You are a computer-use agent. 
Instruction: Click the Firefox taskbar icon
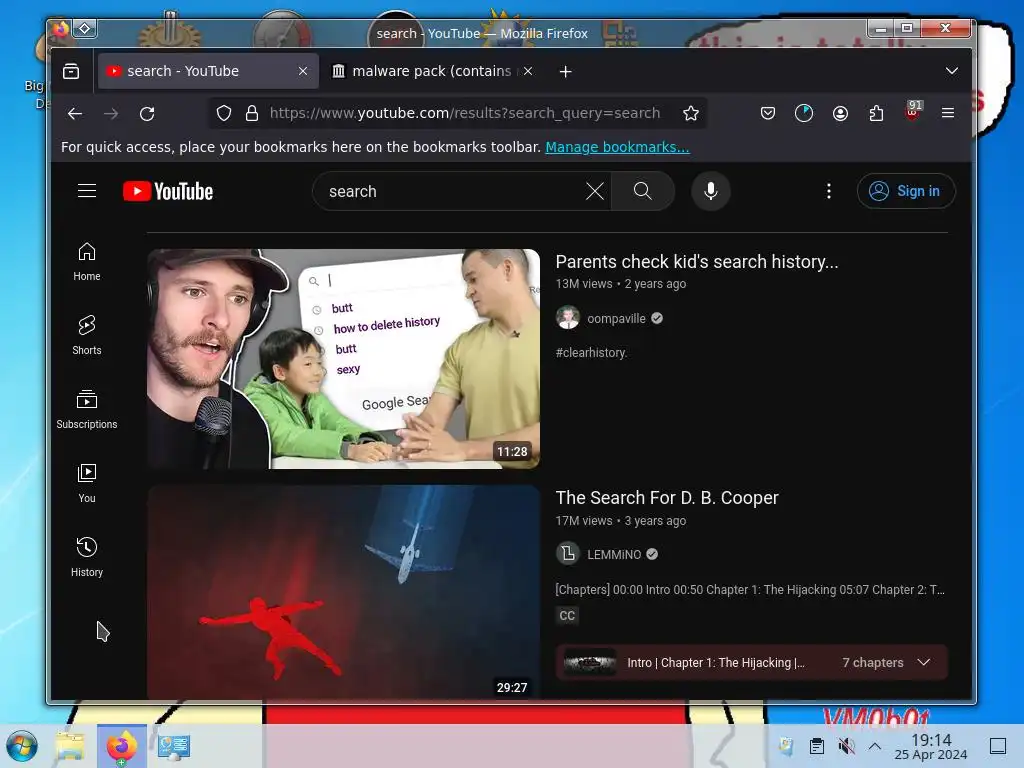tap(121, 746)
